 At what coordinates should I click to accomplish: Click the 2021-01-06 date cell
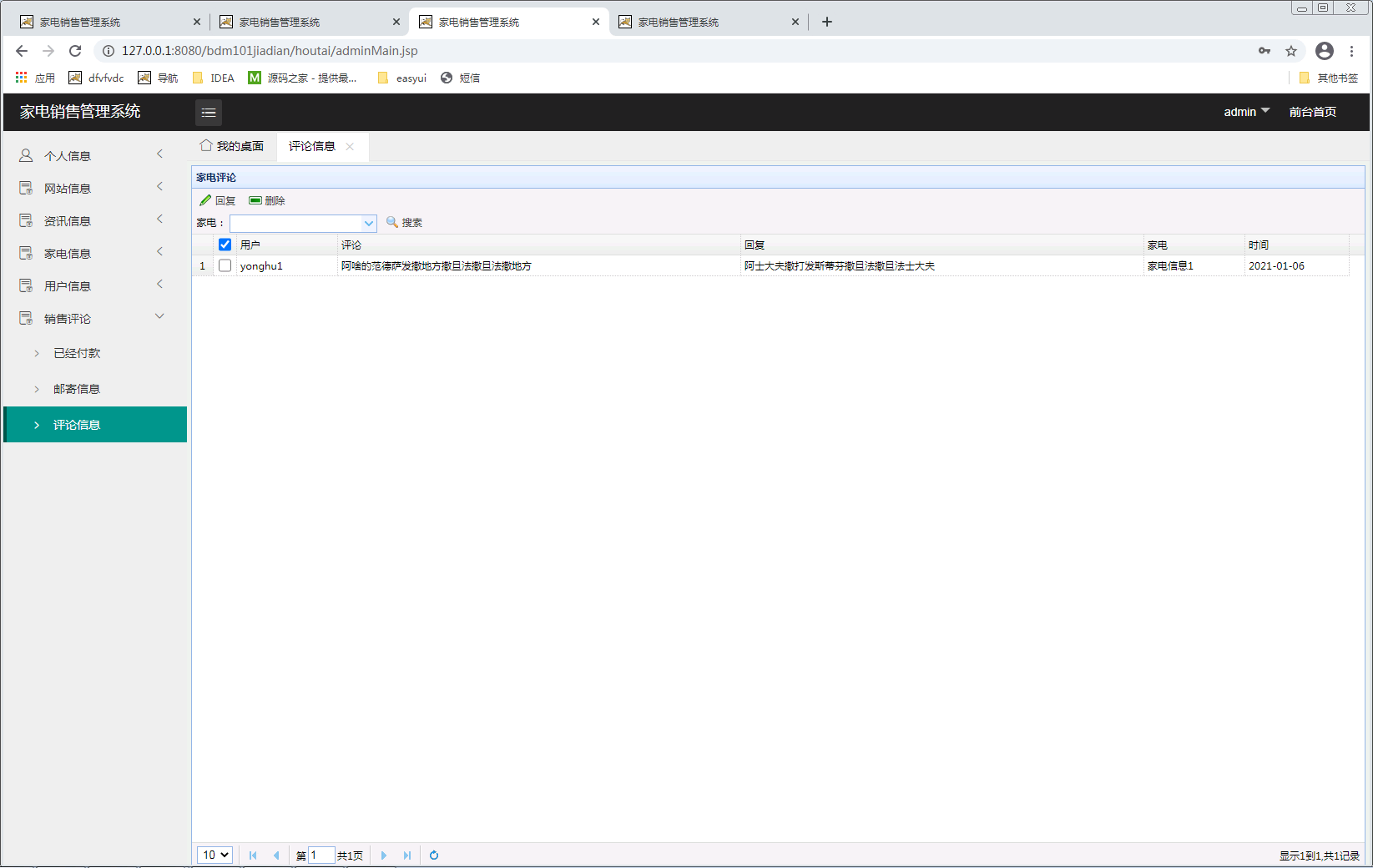pyautogui.click(x=1297, y=265)
